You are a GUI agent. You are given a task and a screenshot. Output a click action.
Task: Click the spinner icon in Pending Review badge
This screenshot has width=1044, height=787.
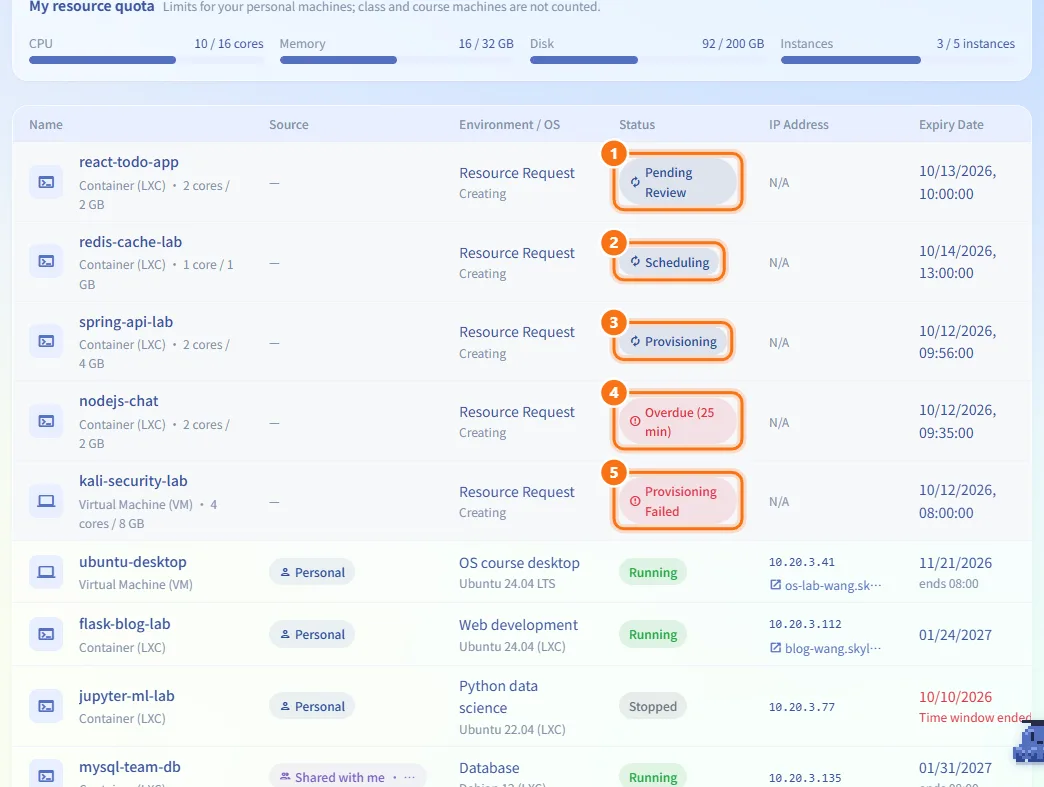tap(635, 182)
